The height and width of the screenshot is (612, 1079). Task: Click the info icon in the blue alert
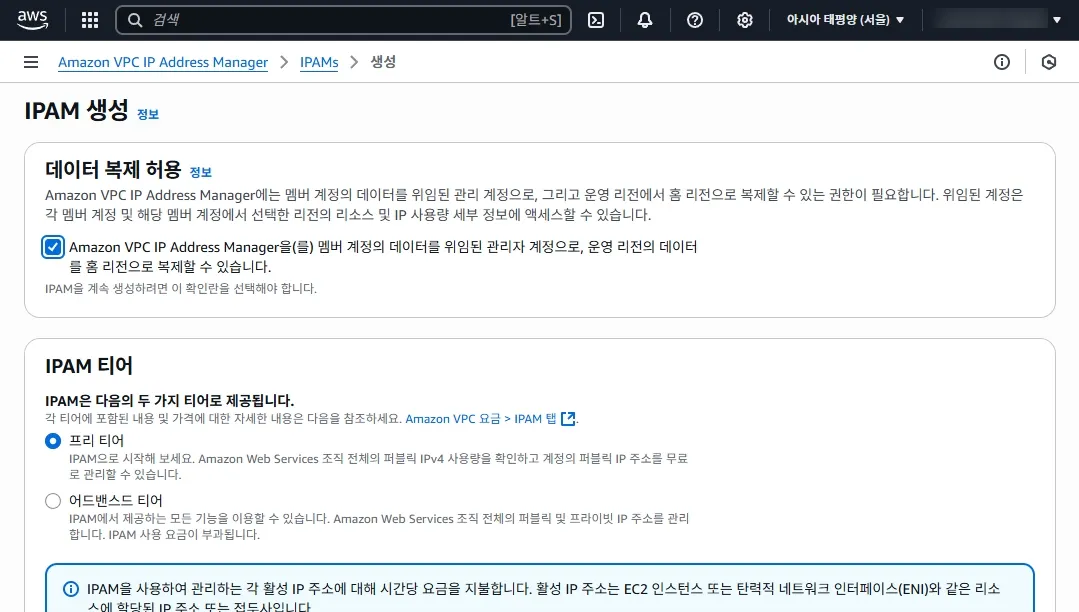[x=71, y=589]
